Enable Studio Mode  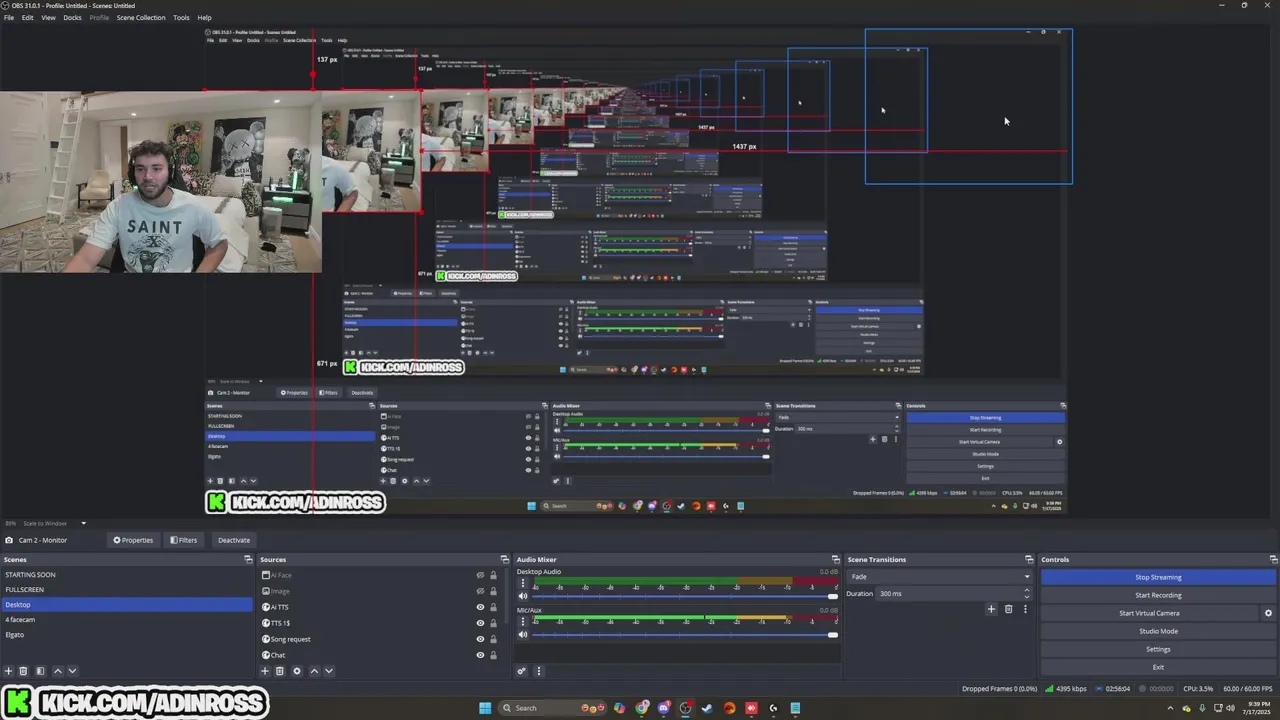tap(1158, 631)
